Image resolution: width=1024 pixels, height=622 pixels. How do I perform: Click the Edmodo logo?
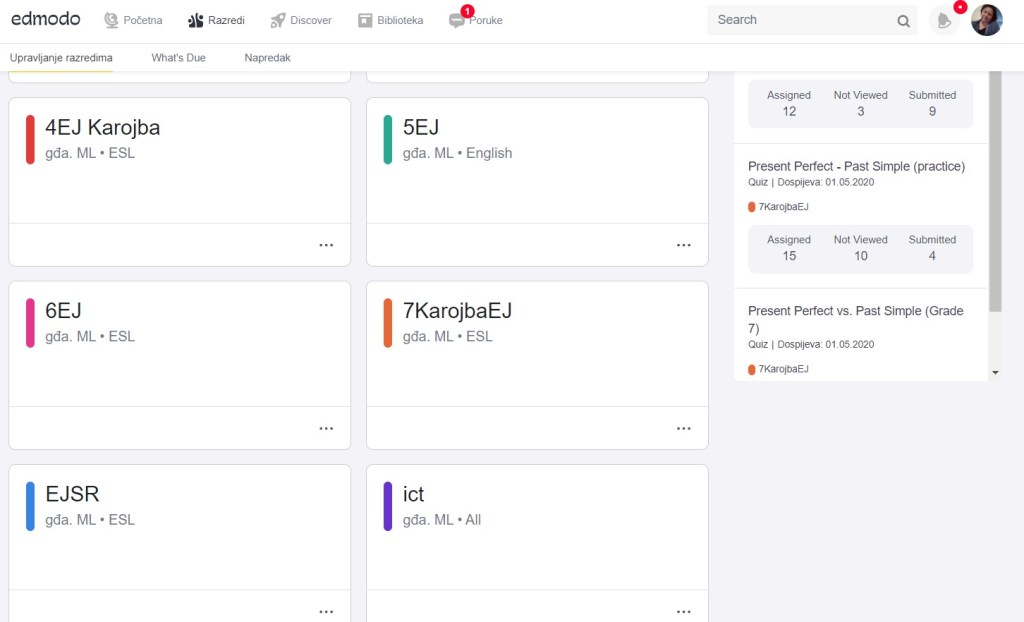[46, 19]
